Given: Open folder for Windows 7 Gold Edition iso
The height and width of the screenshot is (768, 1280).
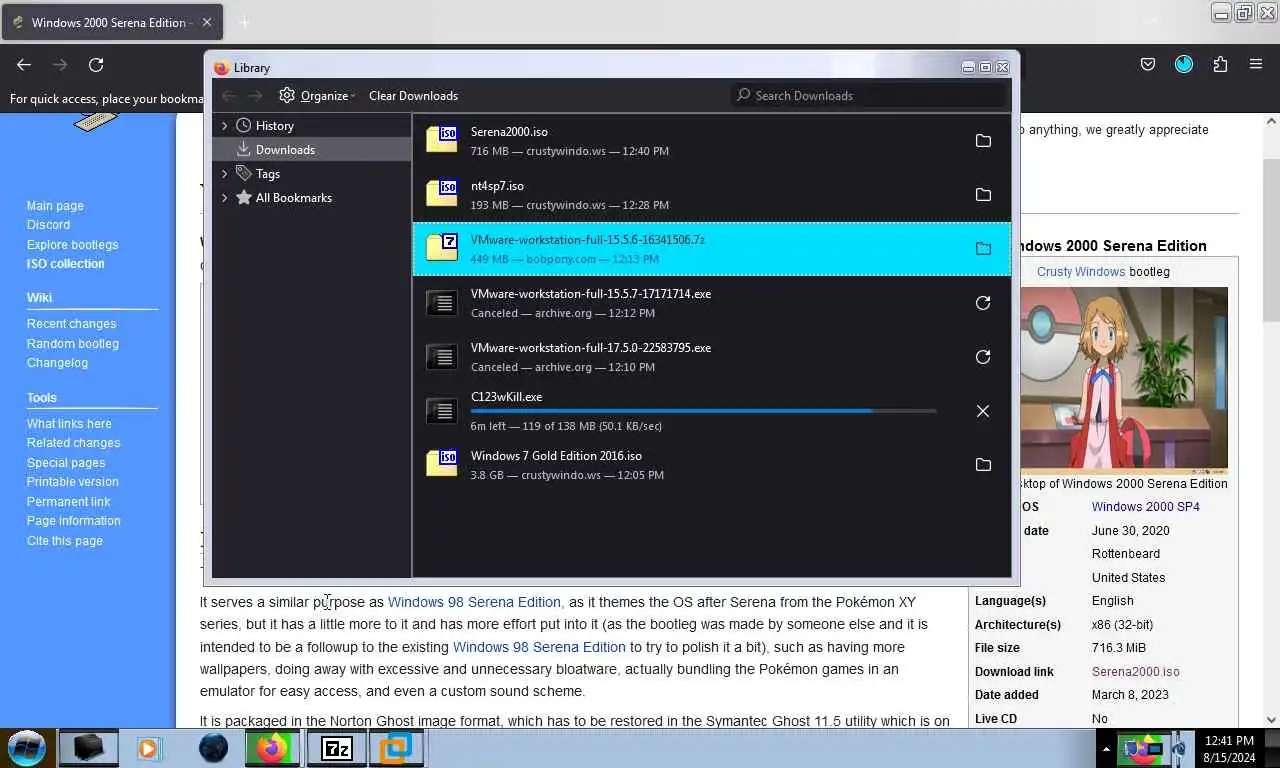Looking at the screenshot, I should tap(983, 465).
